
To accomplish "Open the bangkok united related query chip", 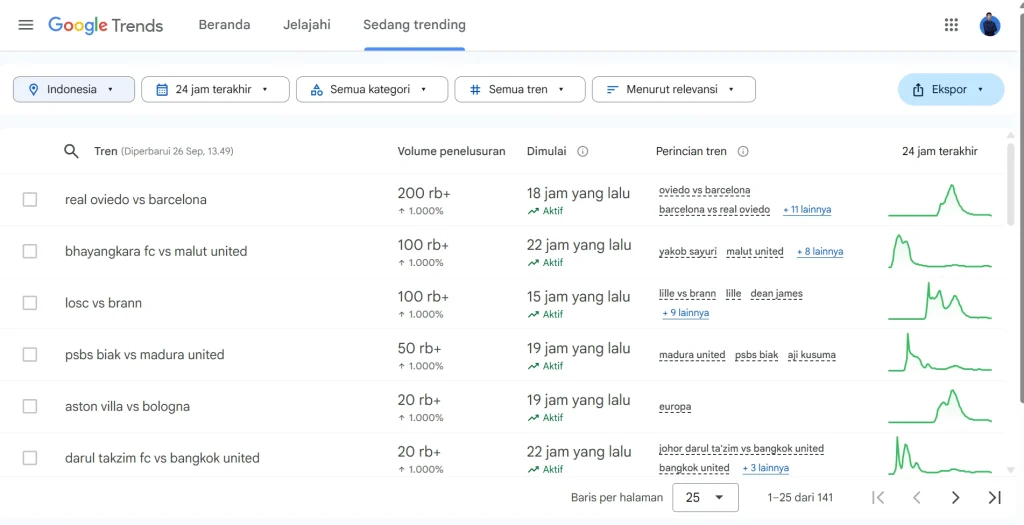I will 694,468.
